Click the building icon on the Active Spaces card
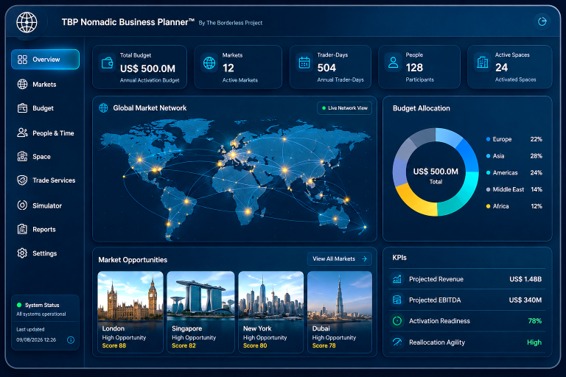566x377 pixels. [x=482, y=62]
